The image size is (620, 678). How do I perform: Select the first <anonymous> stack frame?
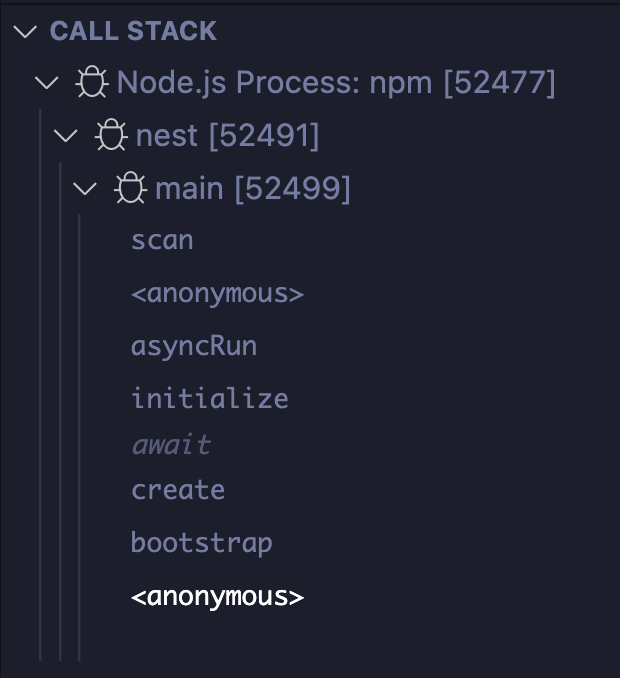pyautogui.click(x=217, y=294)
